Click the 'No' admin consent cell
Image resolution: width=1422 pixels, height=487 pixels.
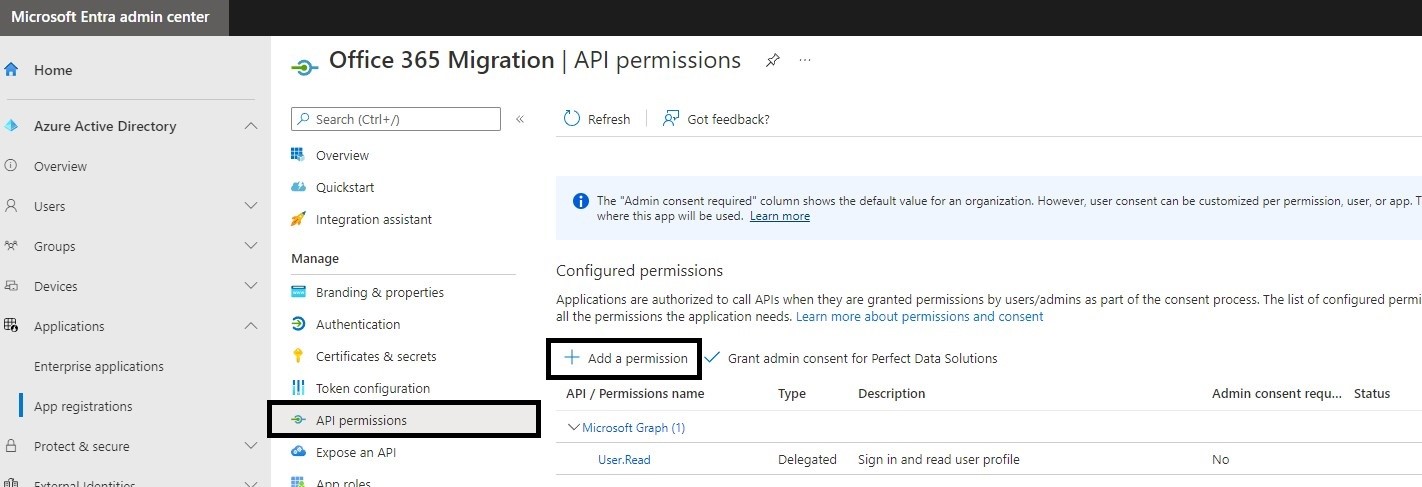point(1220,459)
